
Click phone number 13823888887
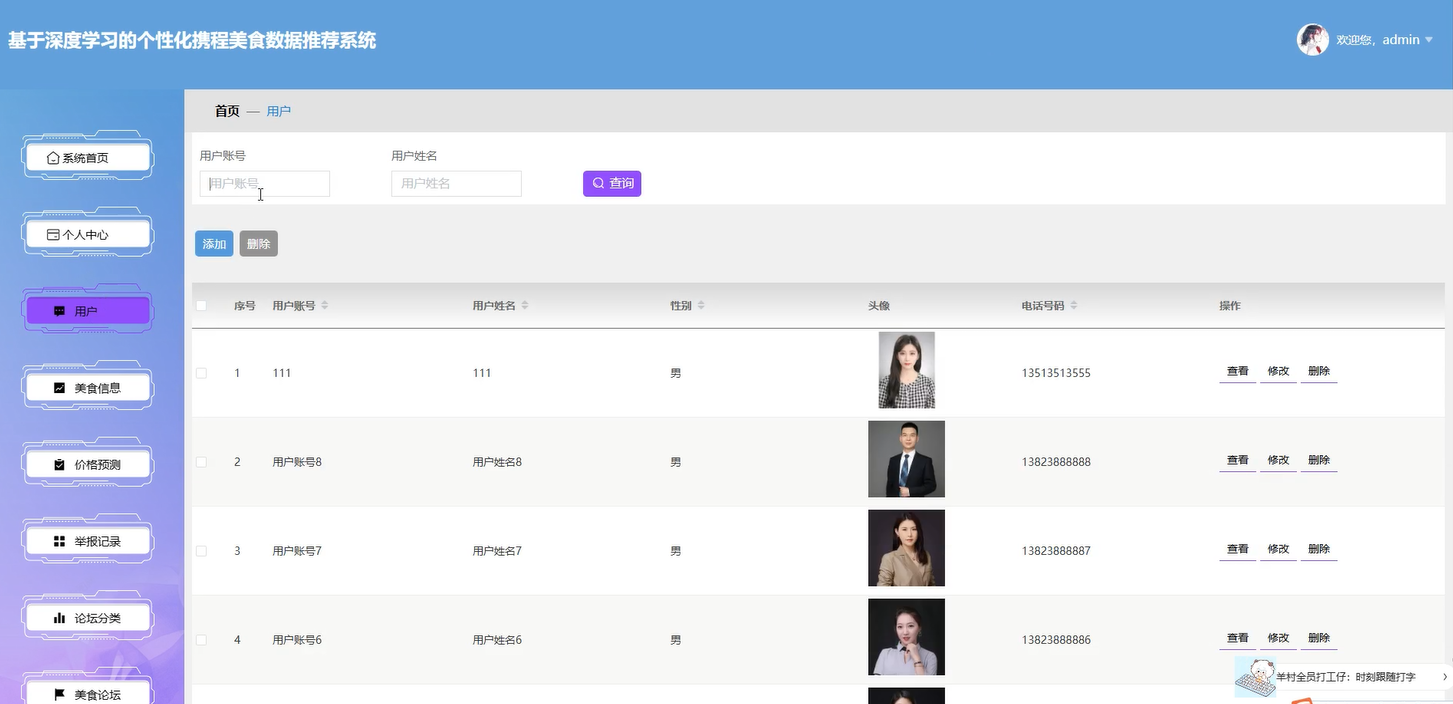click(1056, 551)
